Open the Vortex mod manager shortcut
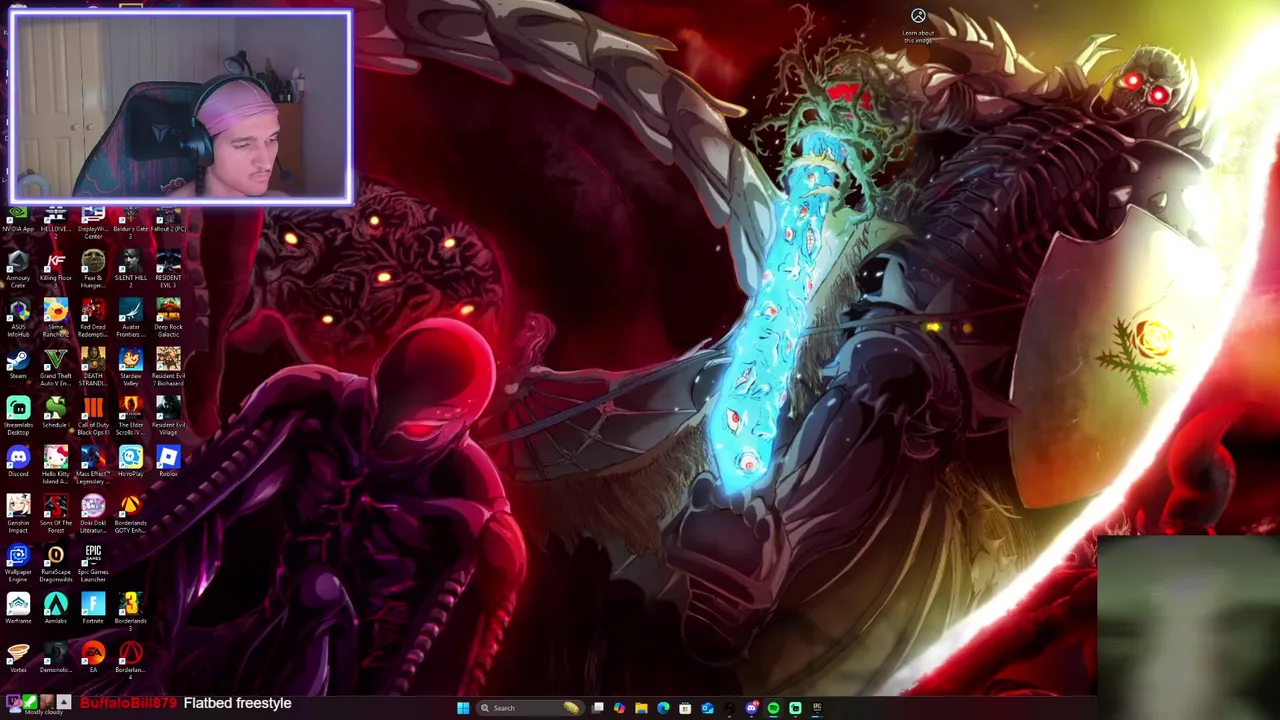This screenshot has height=720, width=1280. (18, 658)
